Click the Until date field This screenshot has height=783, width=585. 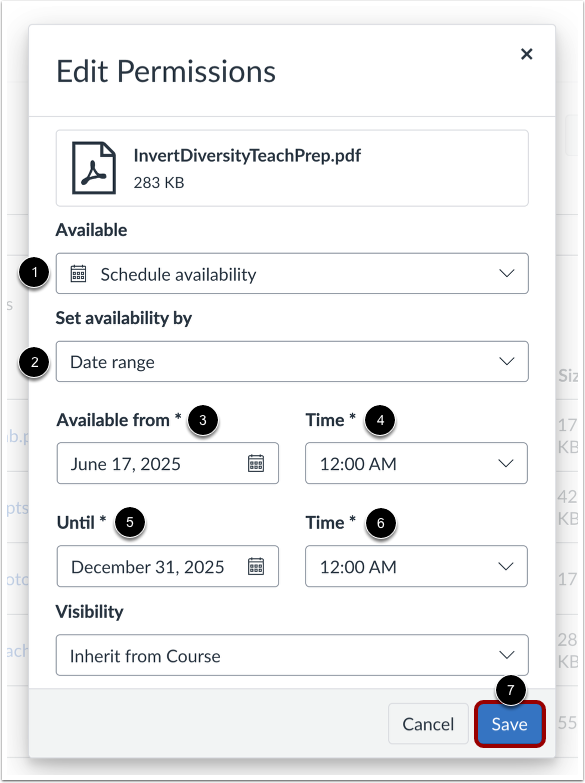click(x=167, y=566)
